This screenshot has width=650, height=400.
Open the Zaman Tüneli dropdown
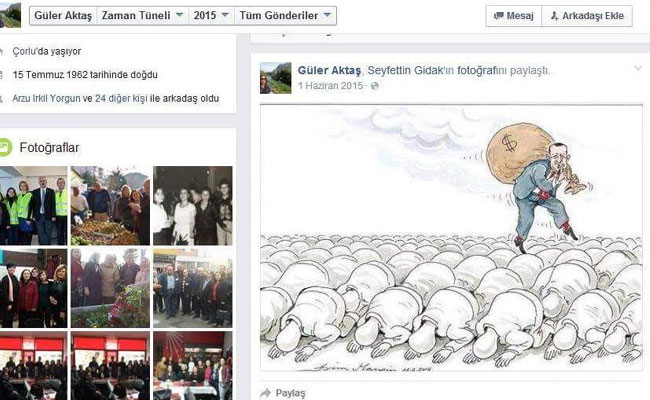[x=143, y=15]
